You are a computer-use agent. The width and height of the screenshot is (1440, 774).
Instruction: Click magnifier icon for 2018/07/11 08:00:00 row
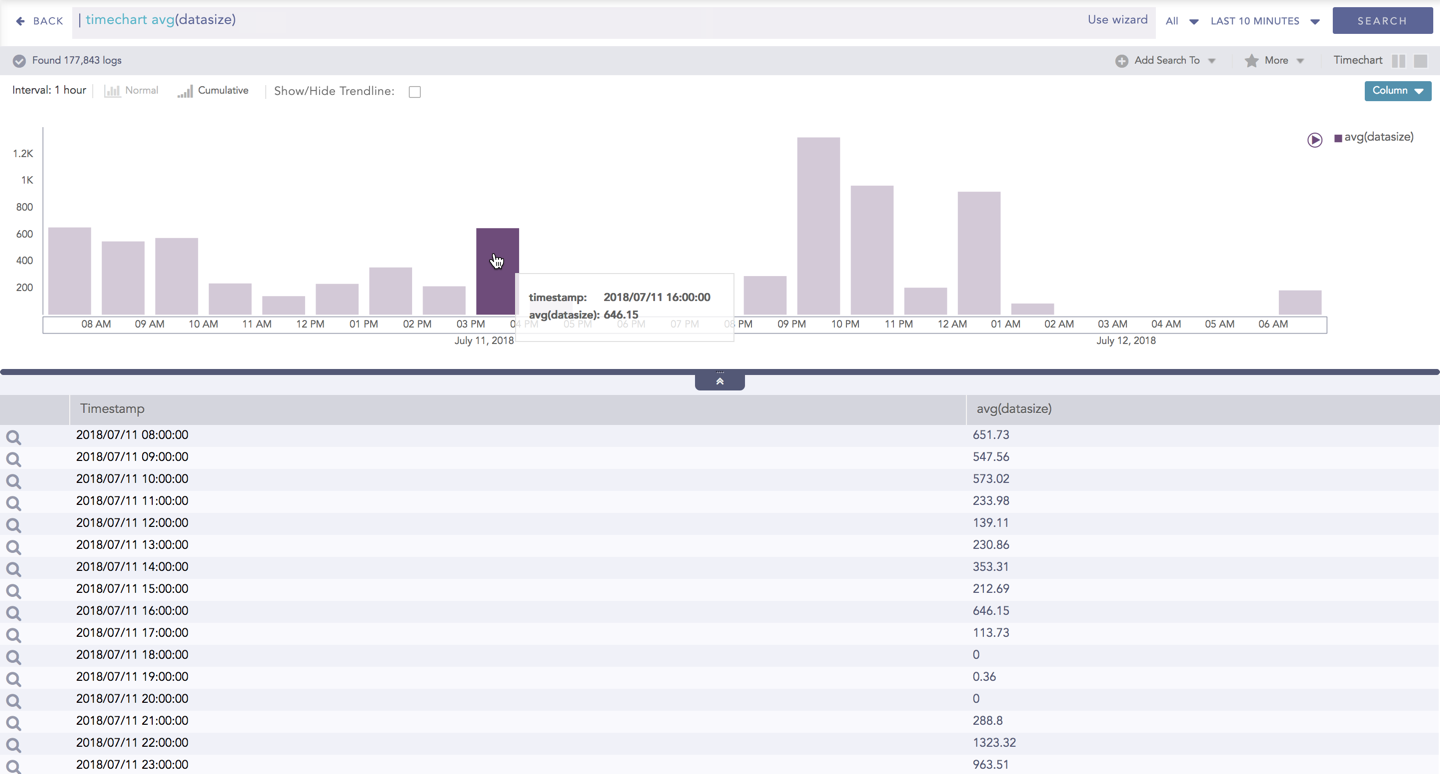[14, 438]
